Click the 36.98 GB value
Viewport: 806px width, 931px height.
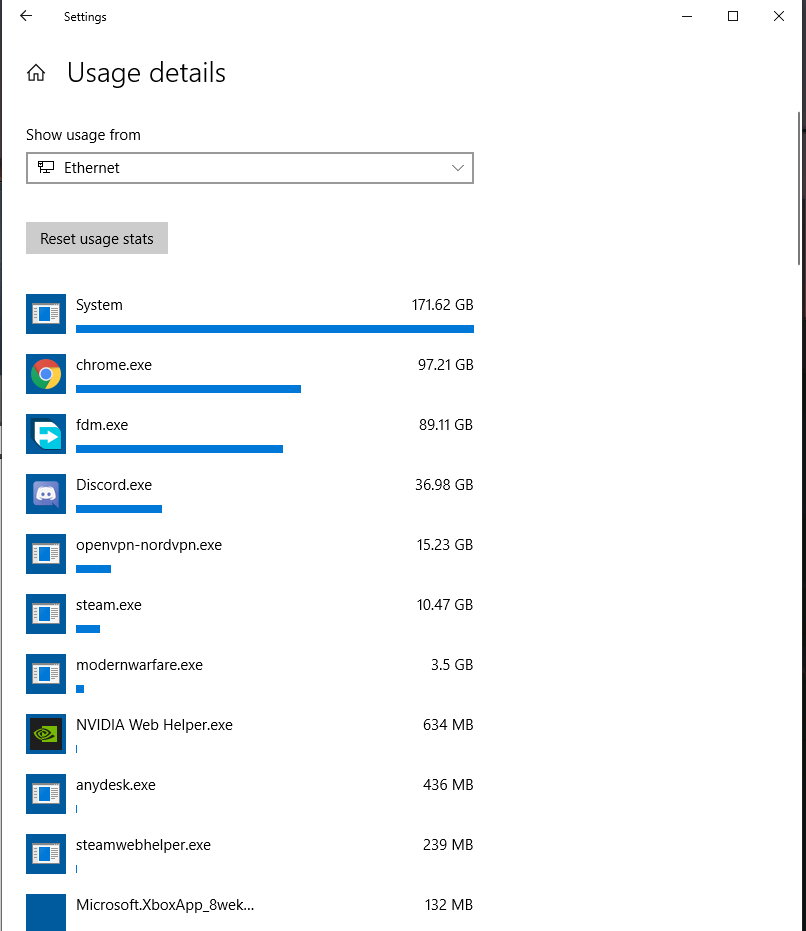[444, 484]
